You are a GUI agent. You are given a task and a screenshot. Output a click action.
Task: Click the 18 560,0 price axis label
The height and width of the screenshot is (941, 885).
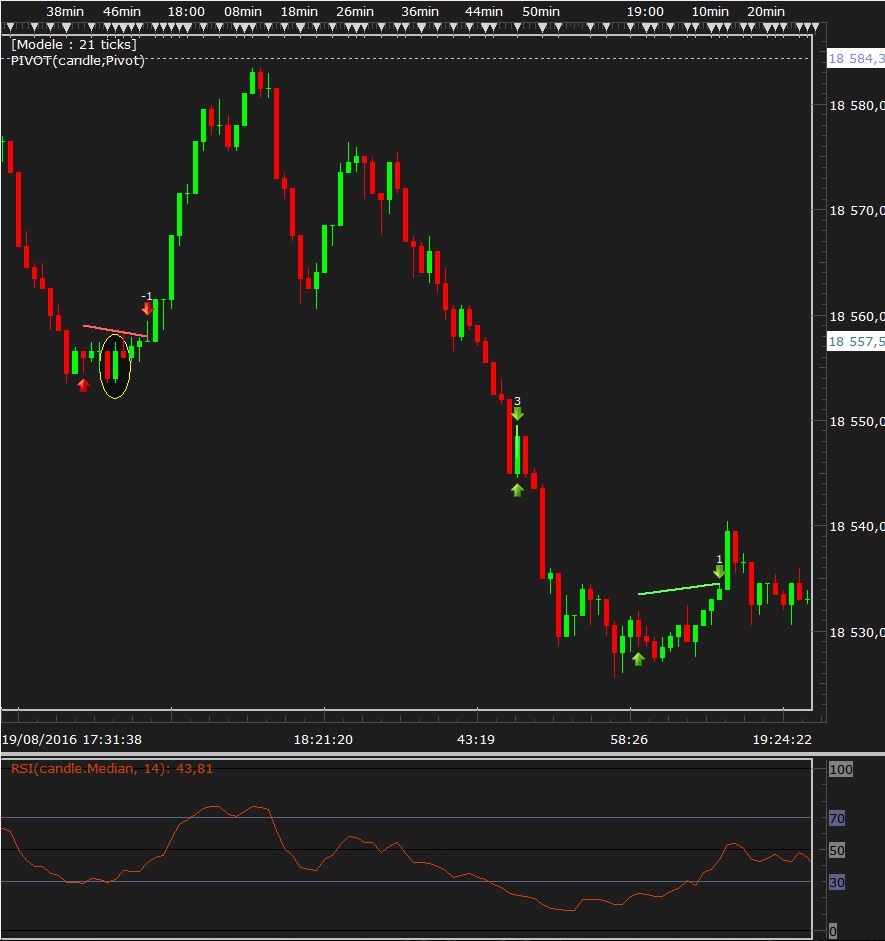pyautogui.click(x=857, y=316)
